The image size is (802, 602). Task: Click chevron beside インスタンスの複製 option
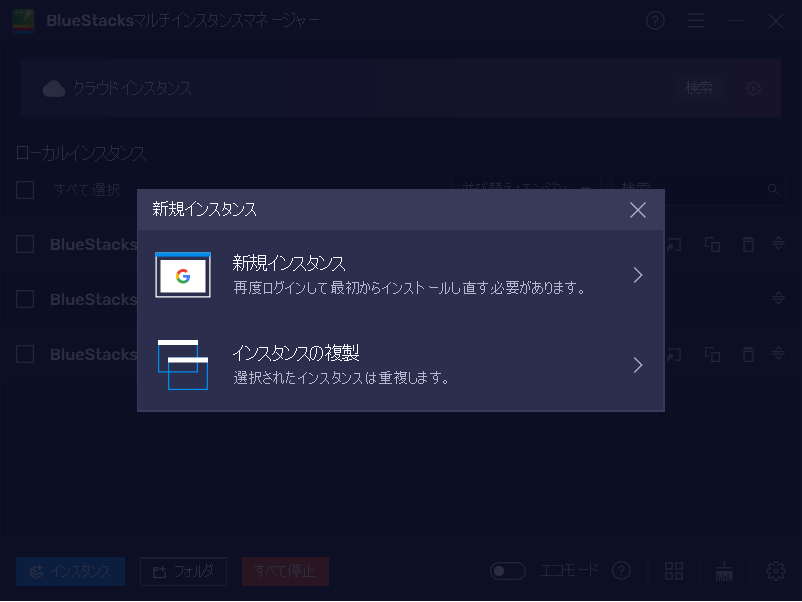coord(638,365)
